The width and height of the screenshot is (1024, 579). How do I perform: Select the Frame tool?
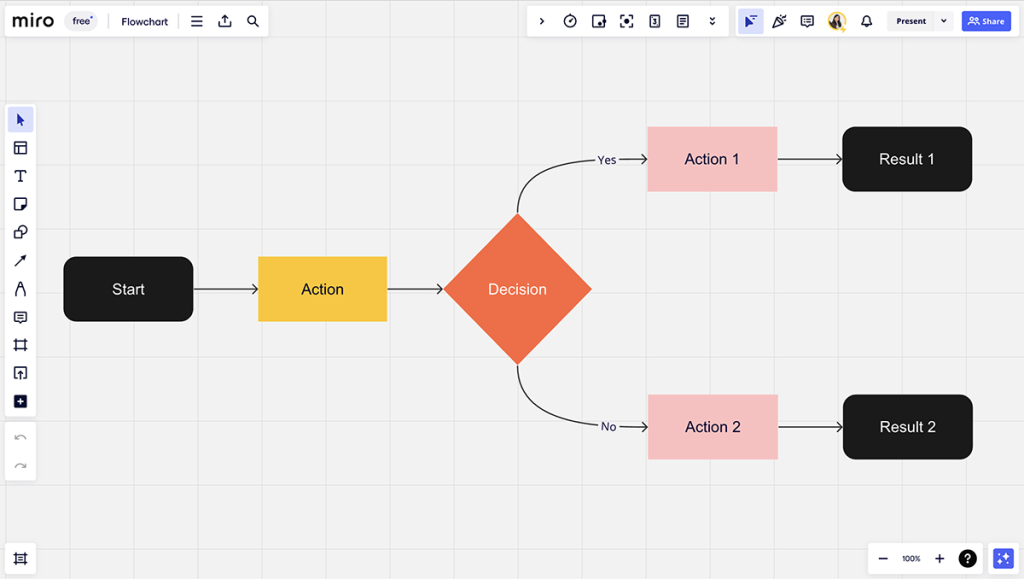click(21, 344)
